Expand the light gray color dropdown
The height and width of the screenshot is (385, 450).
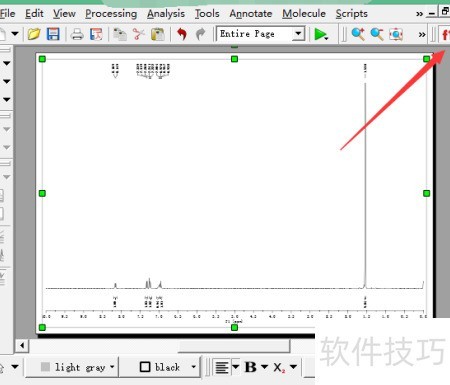coord(112,367)
